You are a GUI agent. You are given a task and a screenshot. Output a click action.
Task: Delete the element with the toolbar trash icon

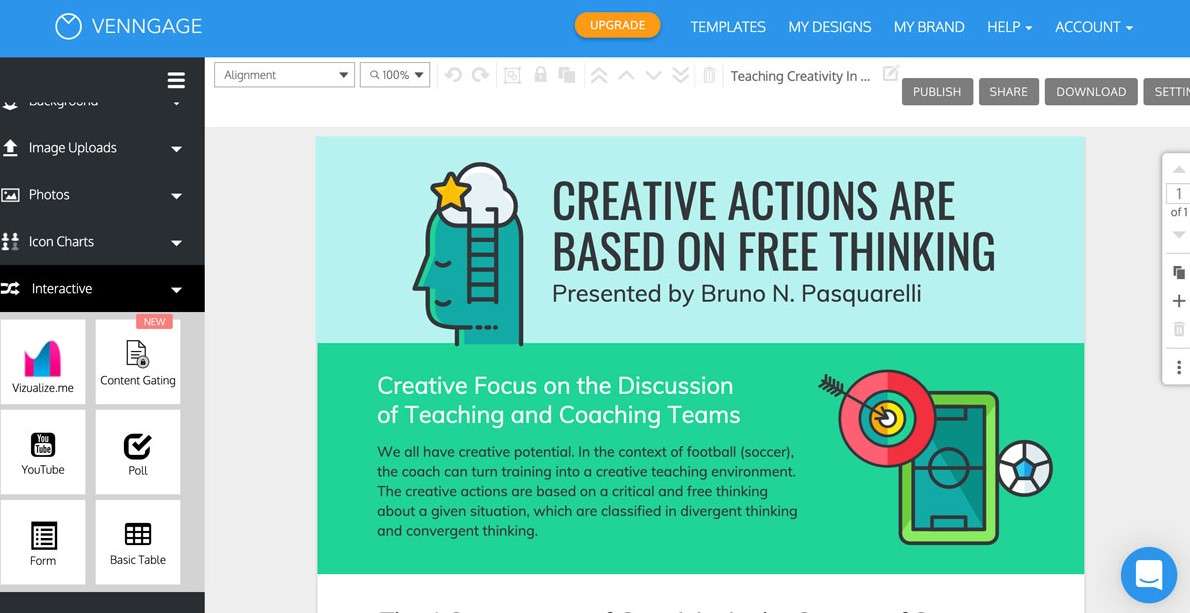(x=709, y=75)
